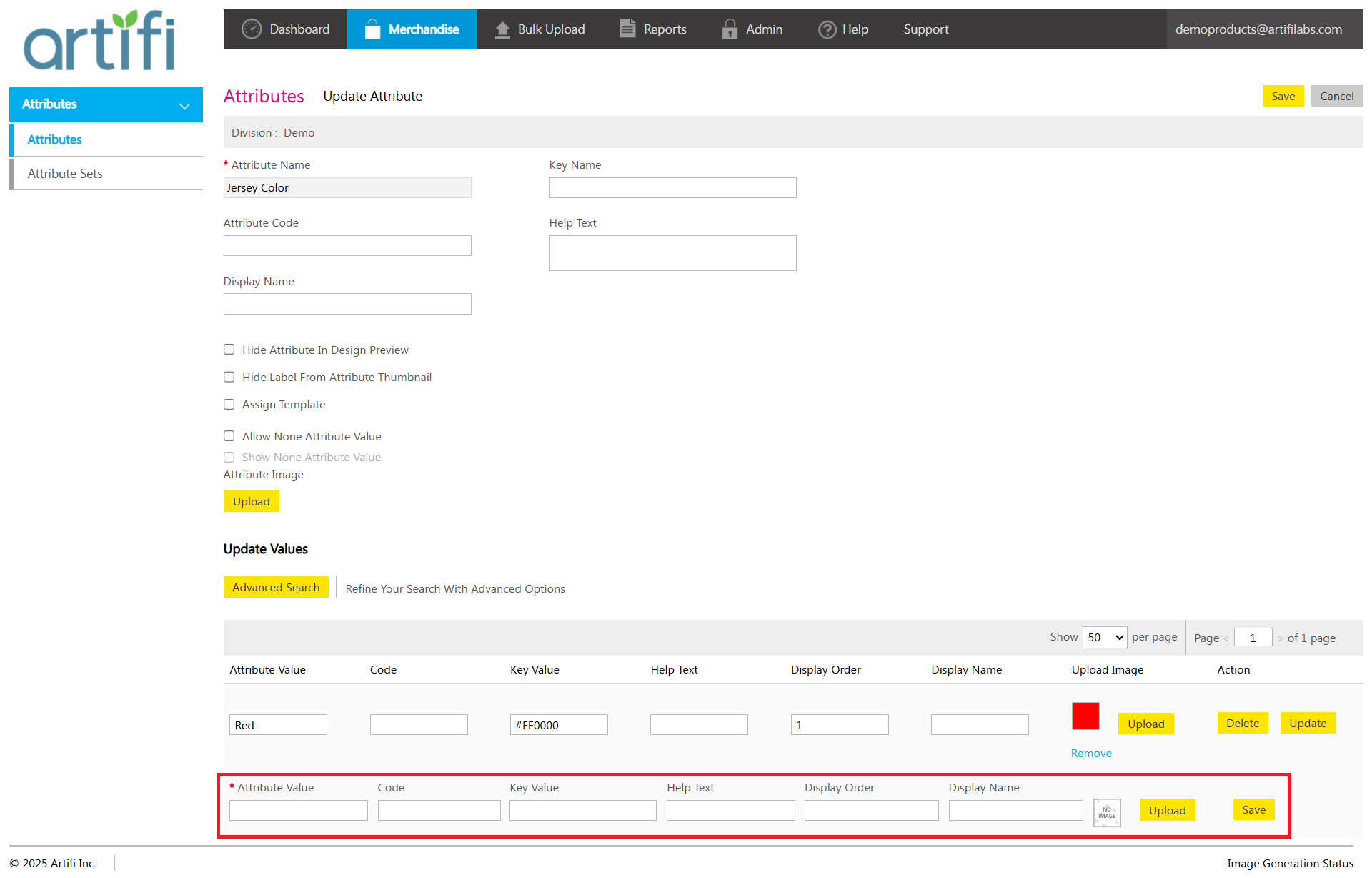Toggle Allow None Attribute Value checkbox
Image resolution: width=1372 pixels, height=878 pixels.
pyautogui.click(x=229, y=436)
